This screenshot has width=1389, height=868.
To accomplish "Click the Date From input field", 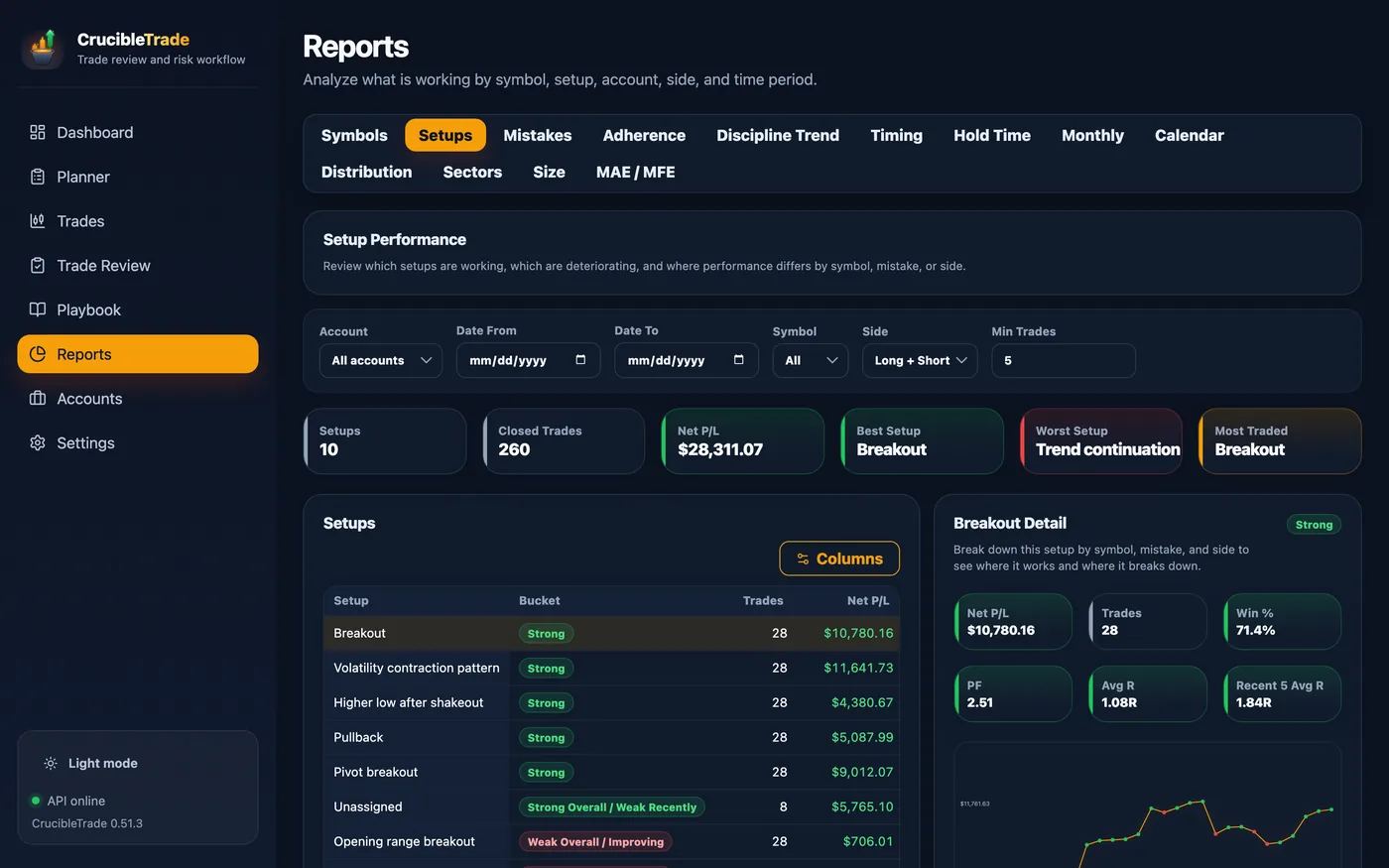I will pos(528,360).
